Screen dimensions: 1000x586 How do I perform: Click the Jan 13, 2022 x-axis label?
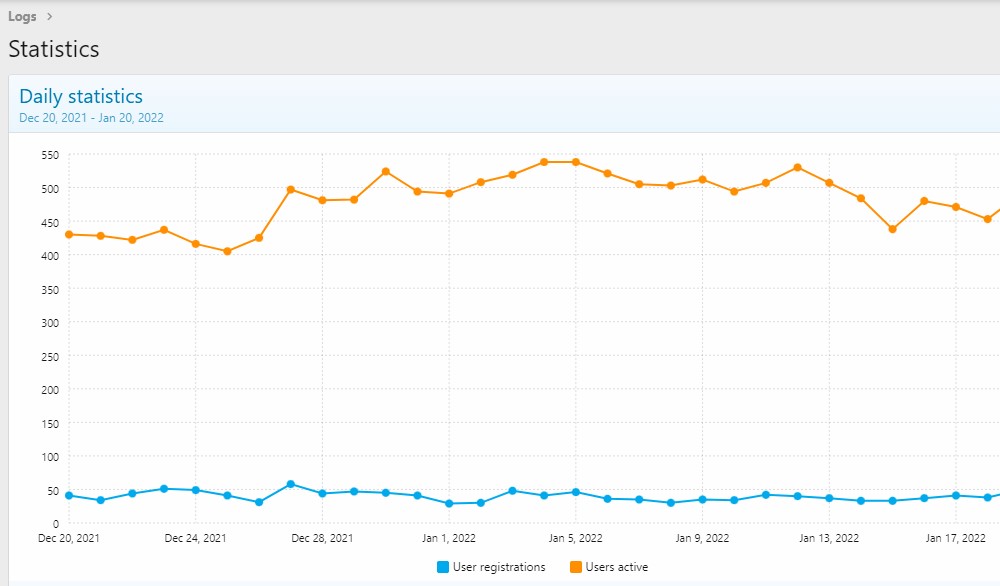coord(829,538)
